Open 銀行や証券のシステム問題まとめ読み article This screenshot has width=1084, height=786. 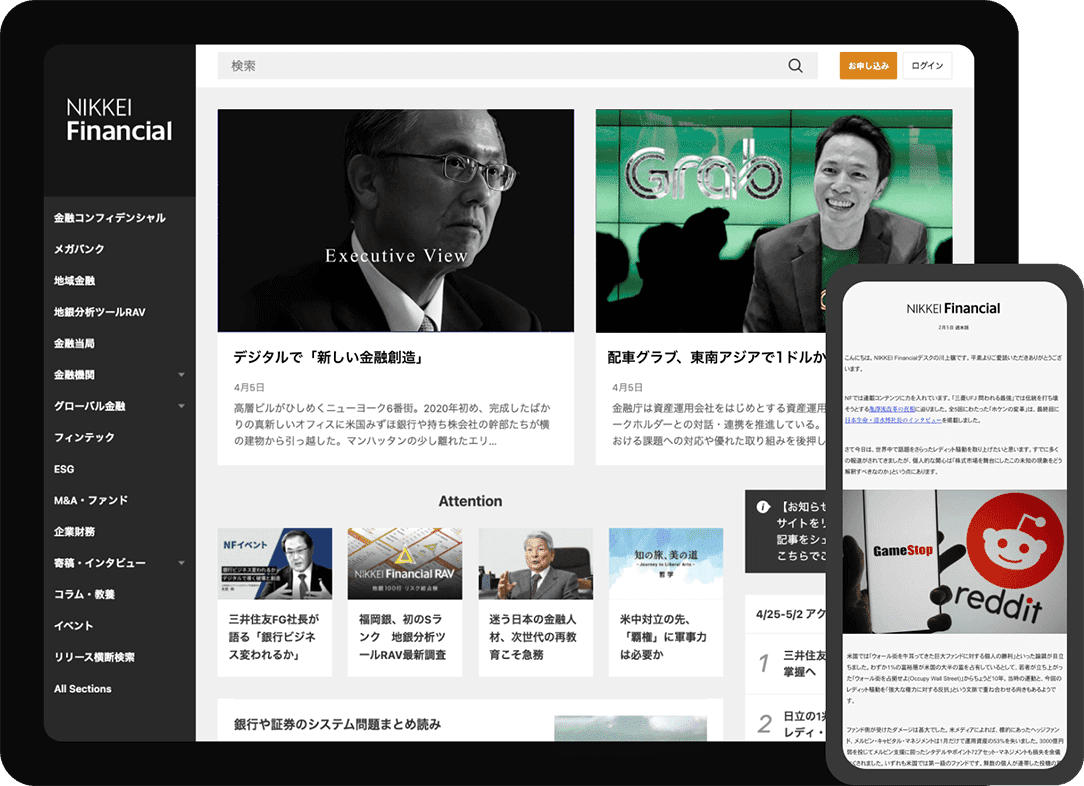tap(337, 724)
